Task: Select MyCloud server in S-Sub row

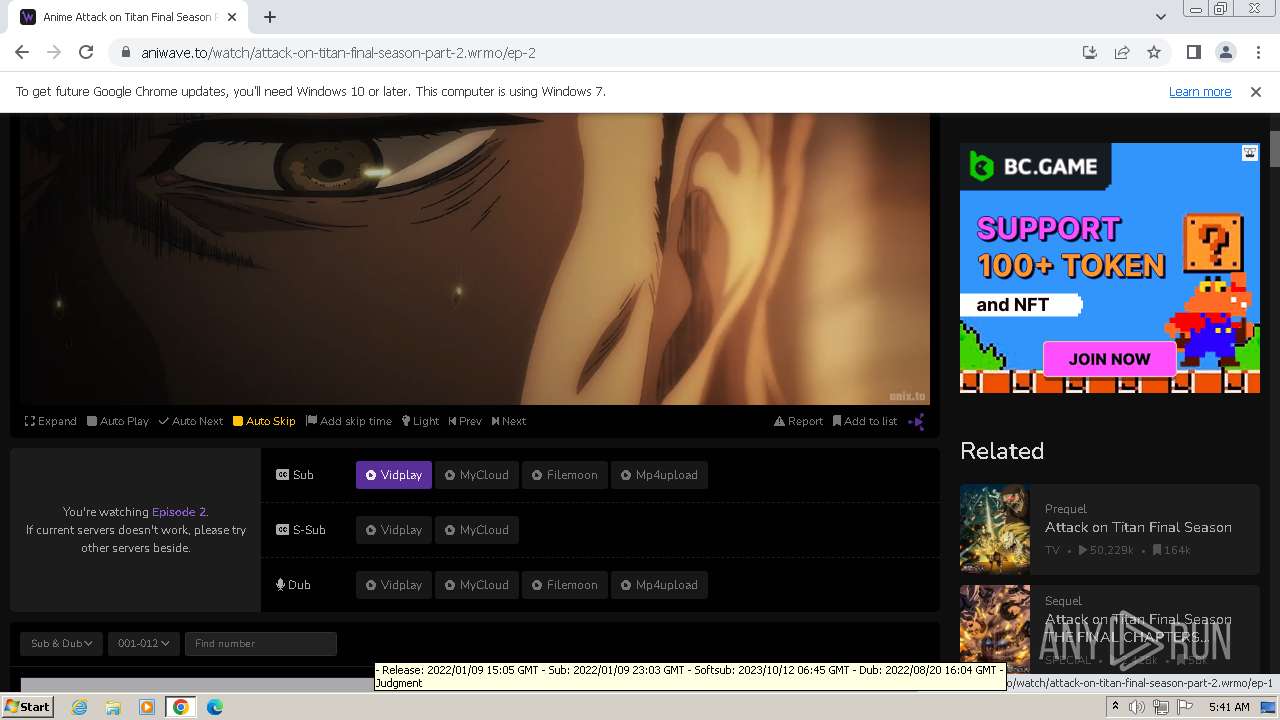Action: click(477, 530)
